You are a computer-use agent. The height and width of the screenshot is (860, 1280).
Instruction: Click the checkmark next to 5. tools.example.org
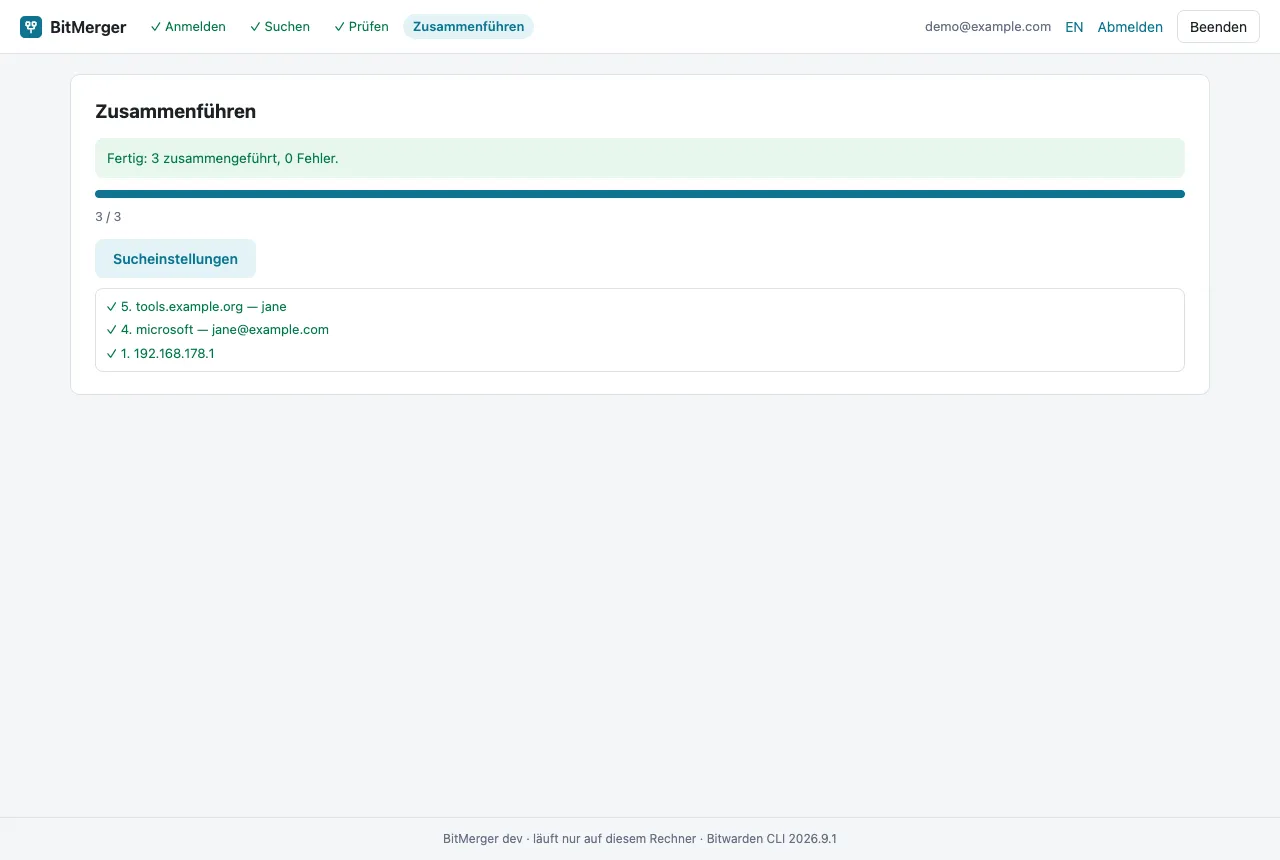tap(111, 307)
